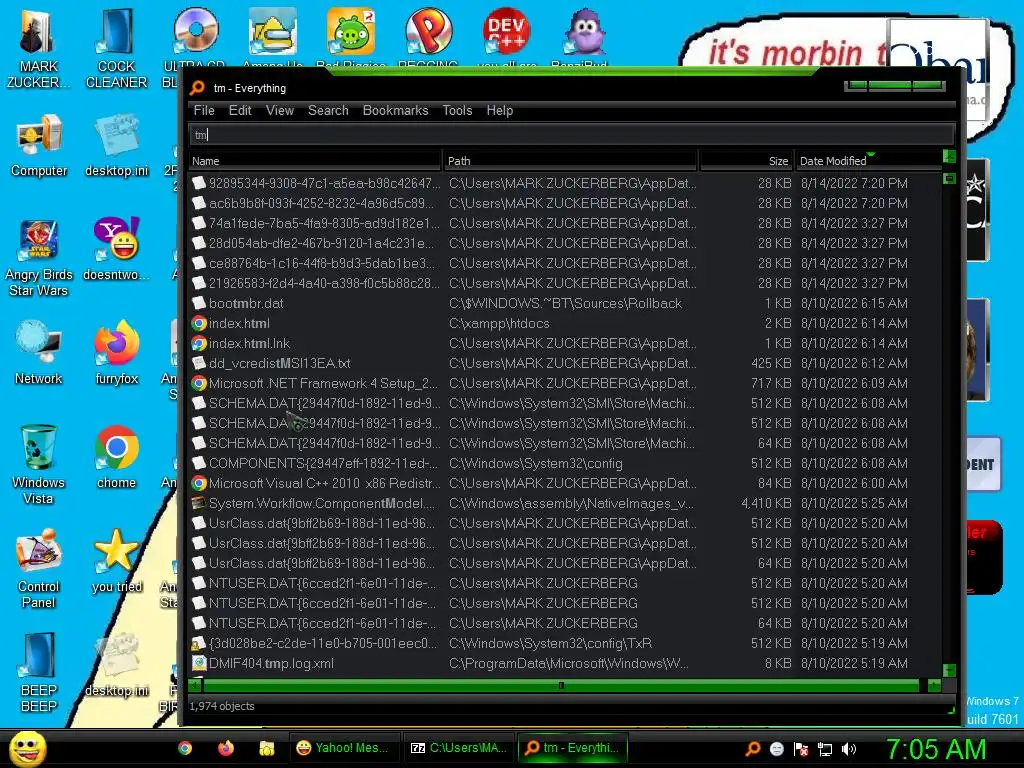The image size is (1024, 768).
Task: Click path C:\Windows\System32\config\TxR
Action: pos(550,643)
